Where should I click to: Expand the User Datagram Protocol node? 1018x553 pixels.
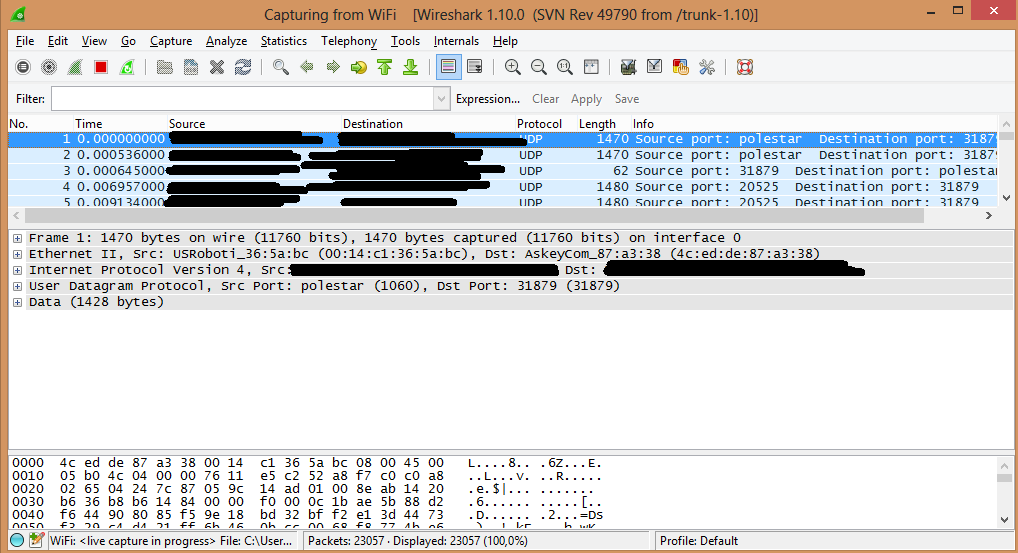click(x=18, y=286)
